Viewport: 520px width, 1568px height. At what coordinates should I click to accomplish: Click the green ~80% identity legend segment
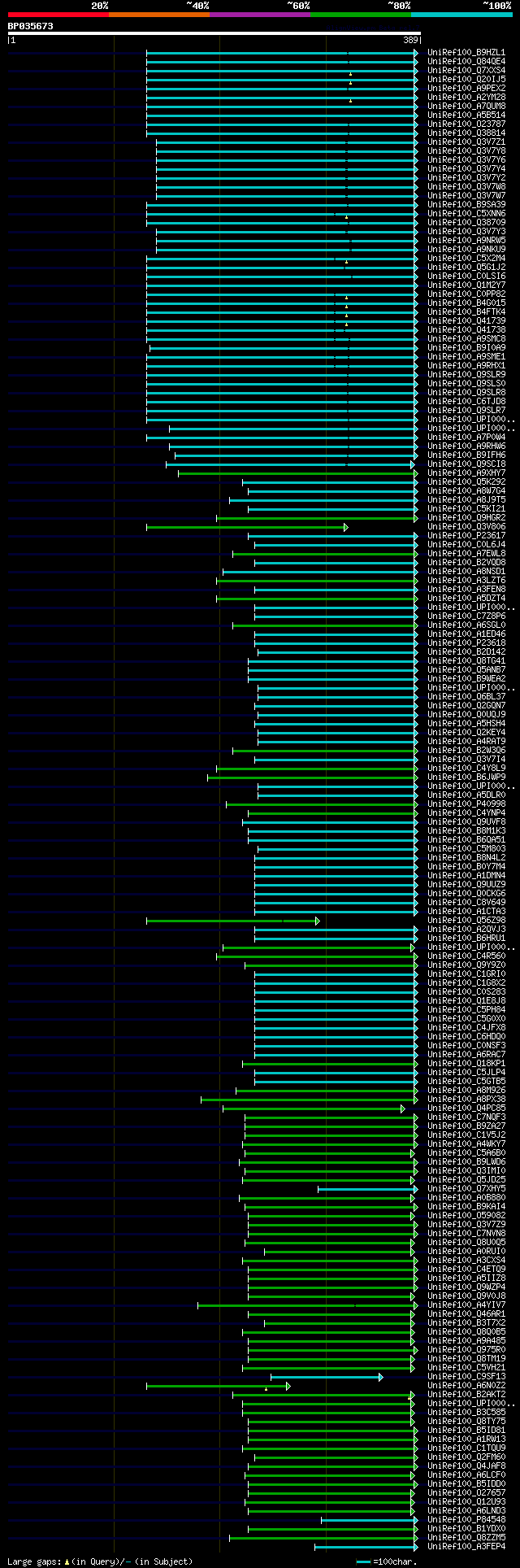(361, 15)
